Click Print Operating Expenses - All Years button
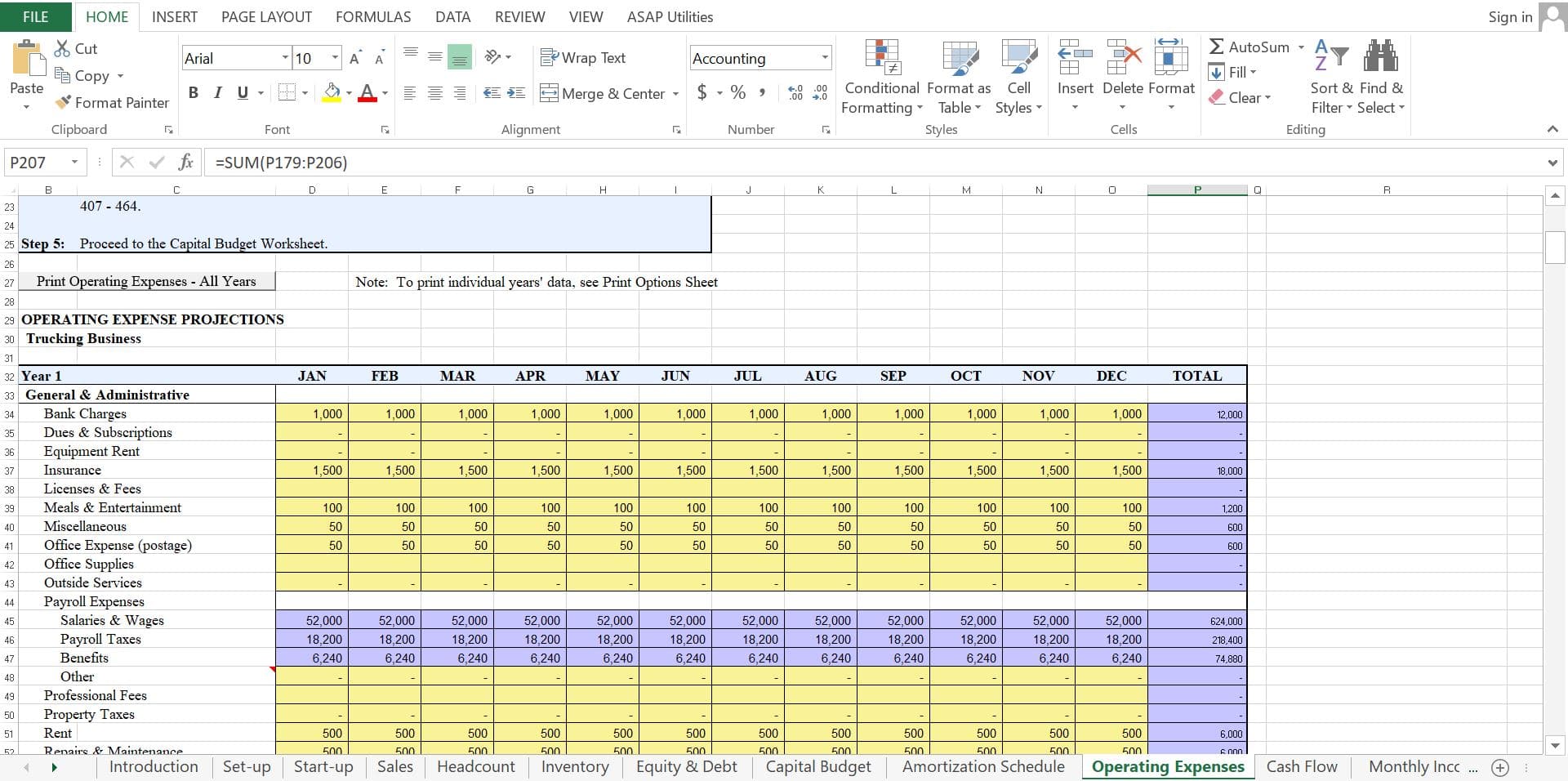The height and width of the screenshot is (781, 1568). point(146,281)
